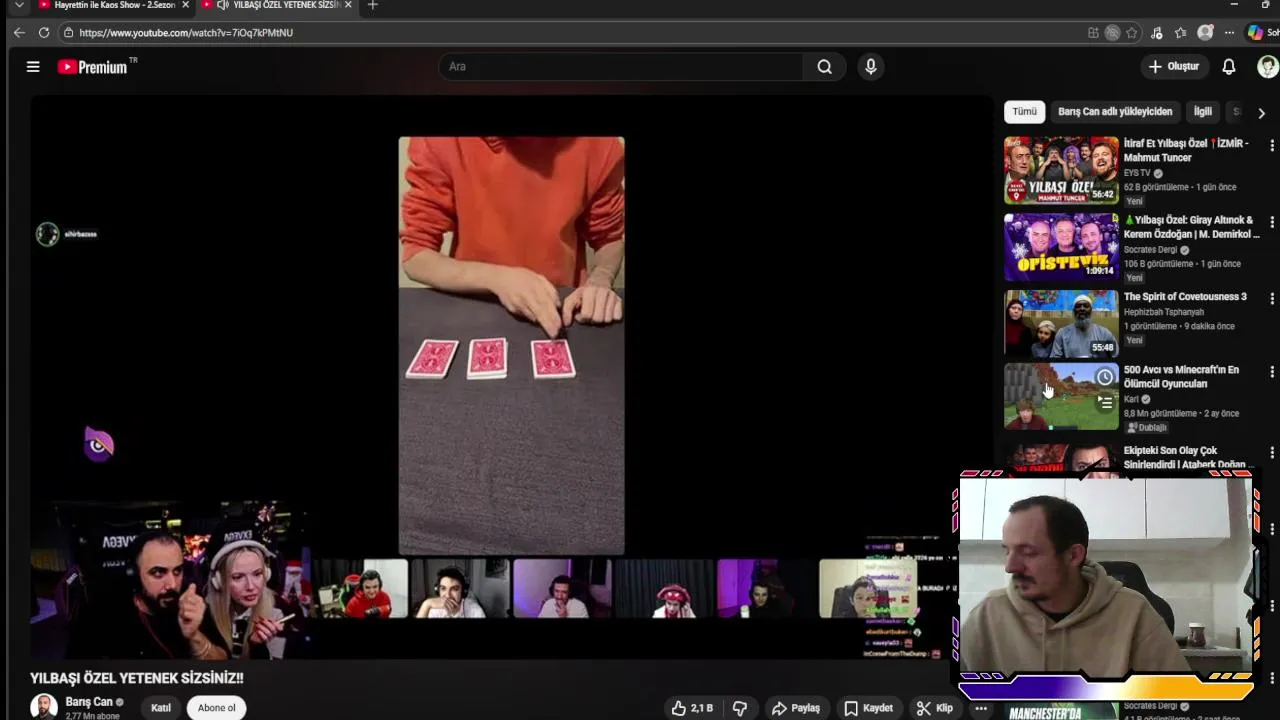Open the YouTube guide hamburger menu
The width and height of the screenshot is (1280, 720).
pos(33,67)
